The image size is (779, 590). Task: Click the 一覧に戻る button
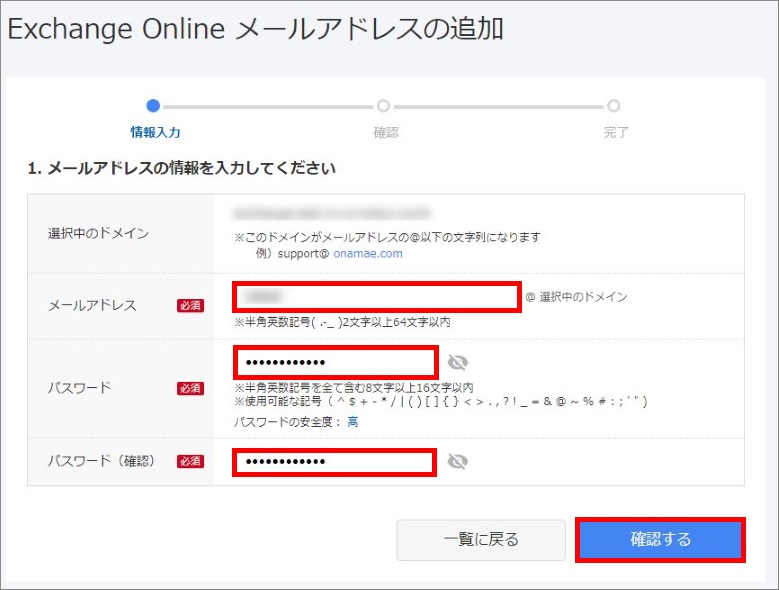481,540
